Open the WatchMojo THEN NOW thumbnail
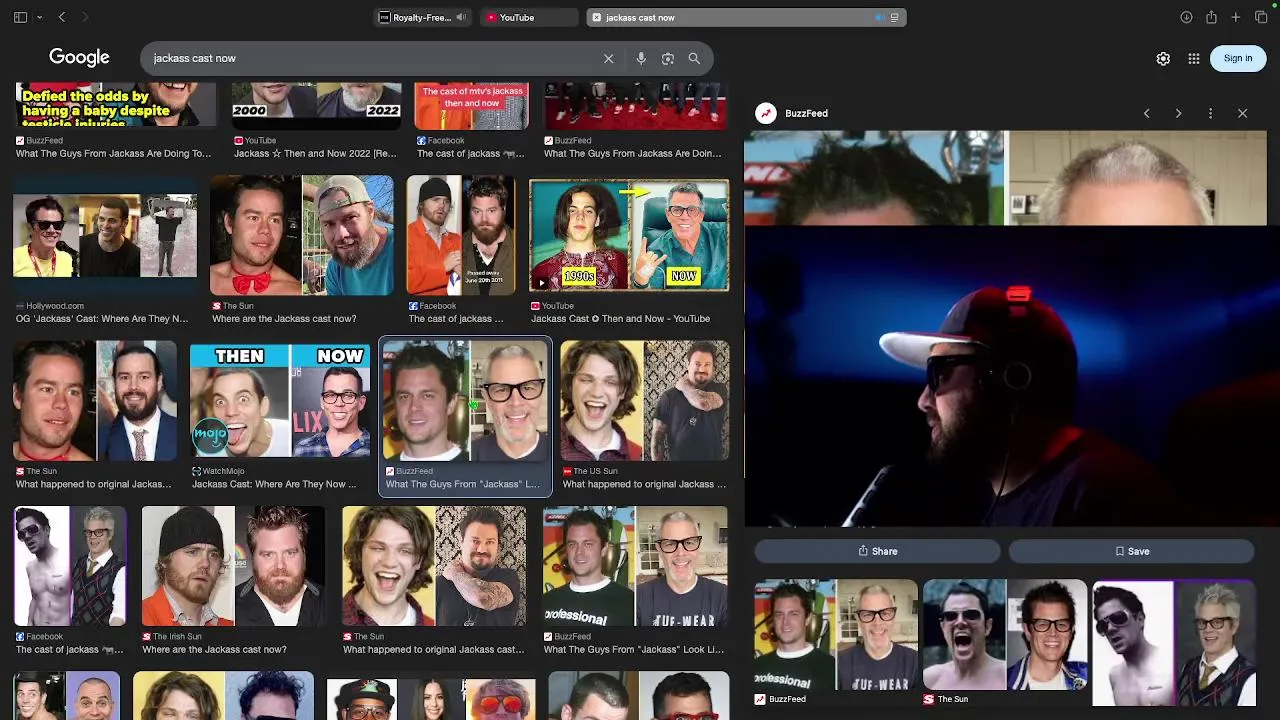 click(280, 401)
